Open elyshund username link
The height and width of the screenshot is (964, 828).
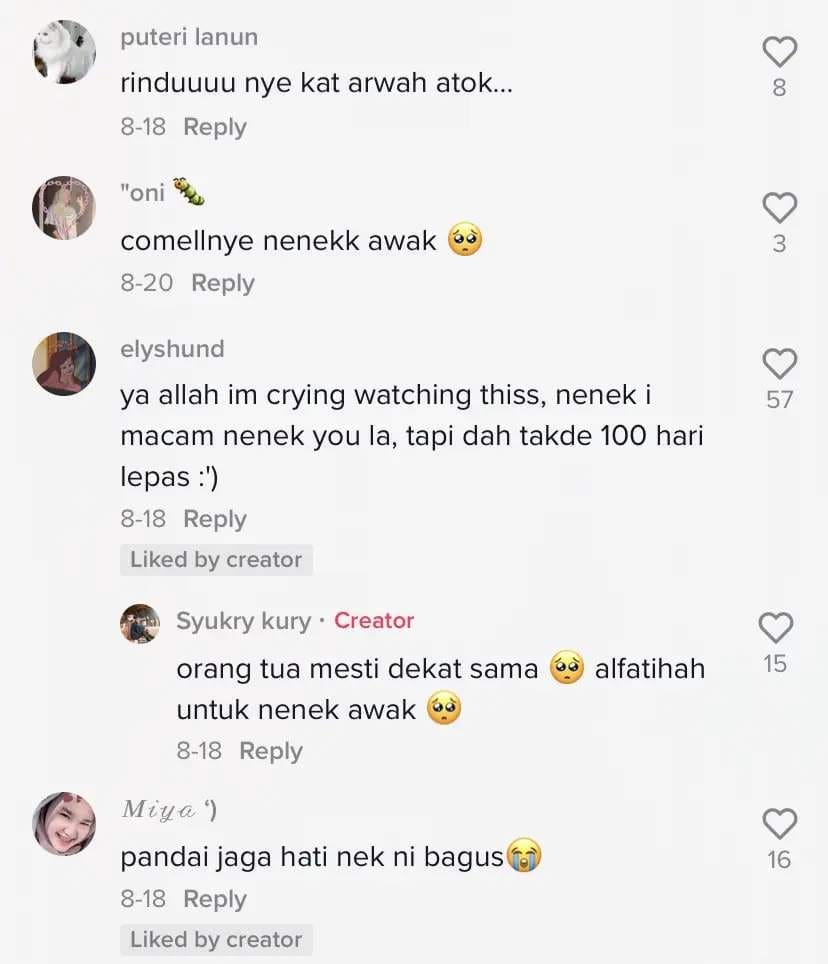pyautogui.click(x=173, y=349)
